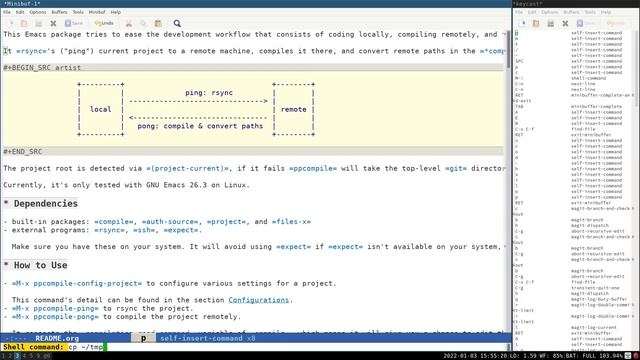Collapse the How to Use heading

(36, 265)
